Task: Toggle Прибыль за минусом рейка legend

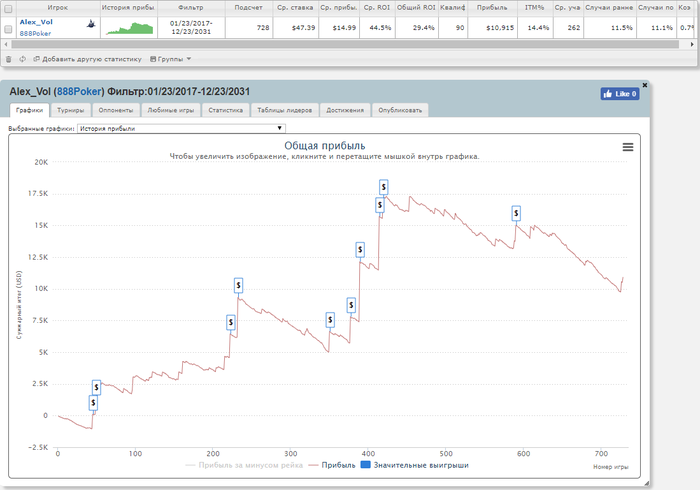Action: pyautogui.click(x=244, y=465)
